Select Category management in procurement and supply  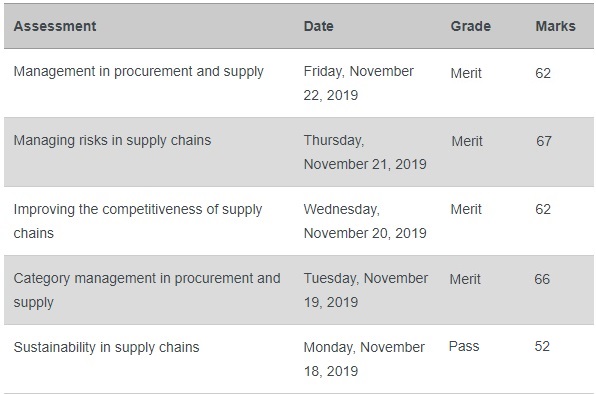pos(147,290)
